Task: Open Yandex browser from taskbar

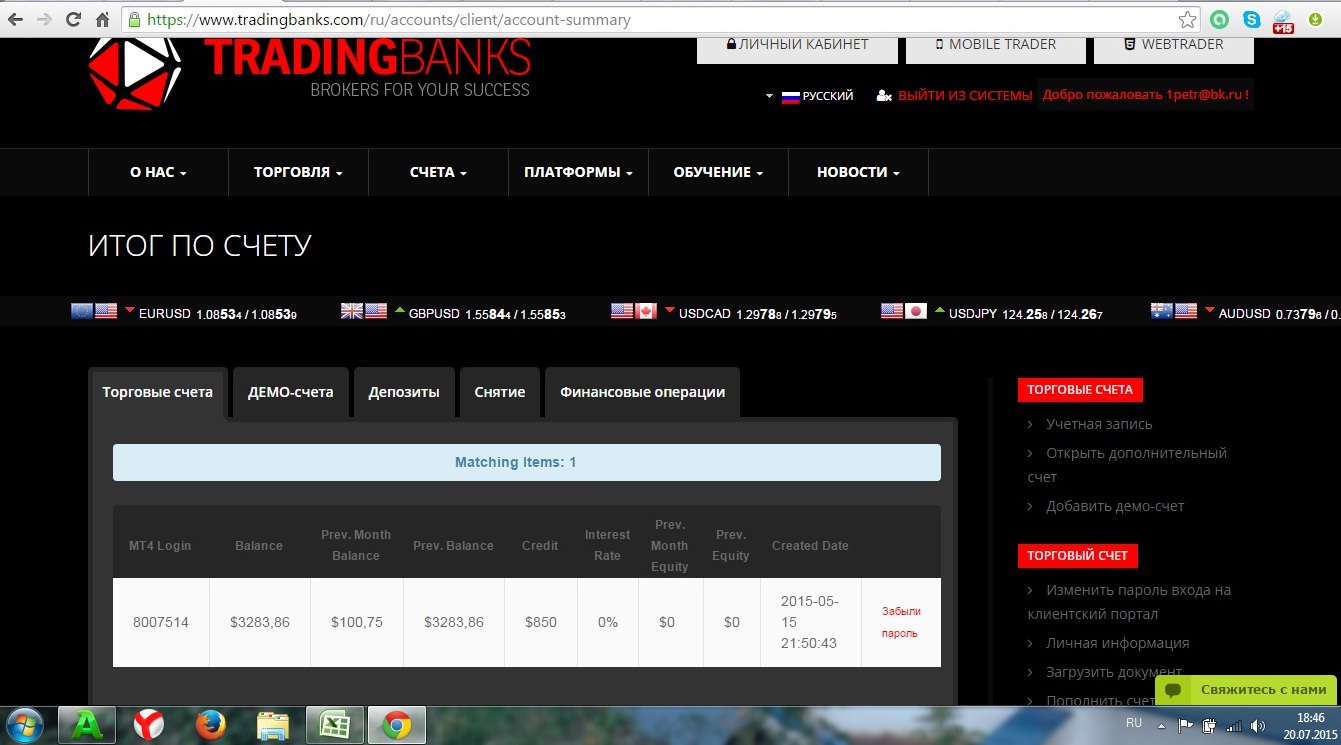Action: click(150, 724)
